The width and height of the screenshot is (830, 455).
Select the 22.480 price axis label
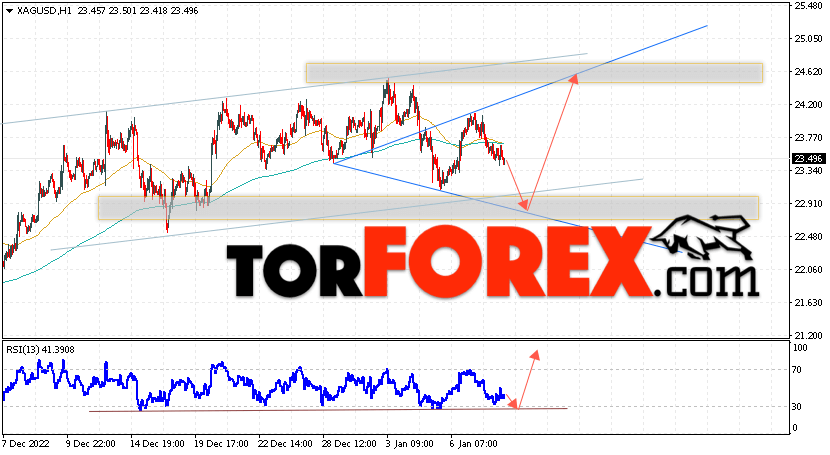pyautogui.click(x=808, y=236)
